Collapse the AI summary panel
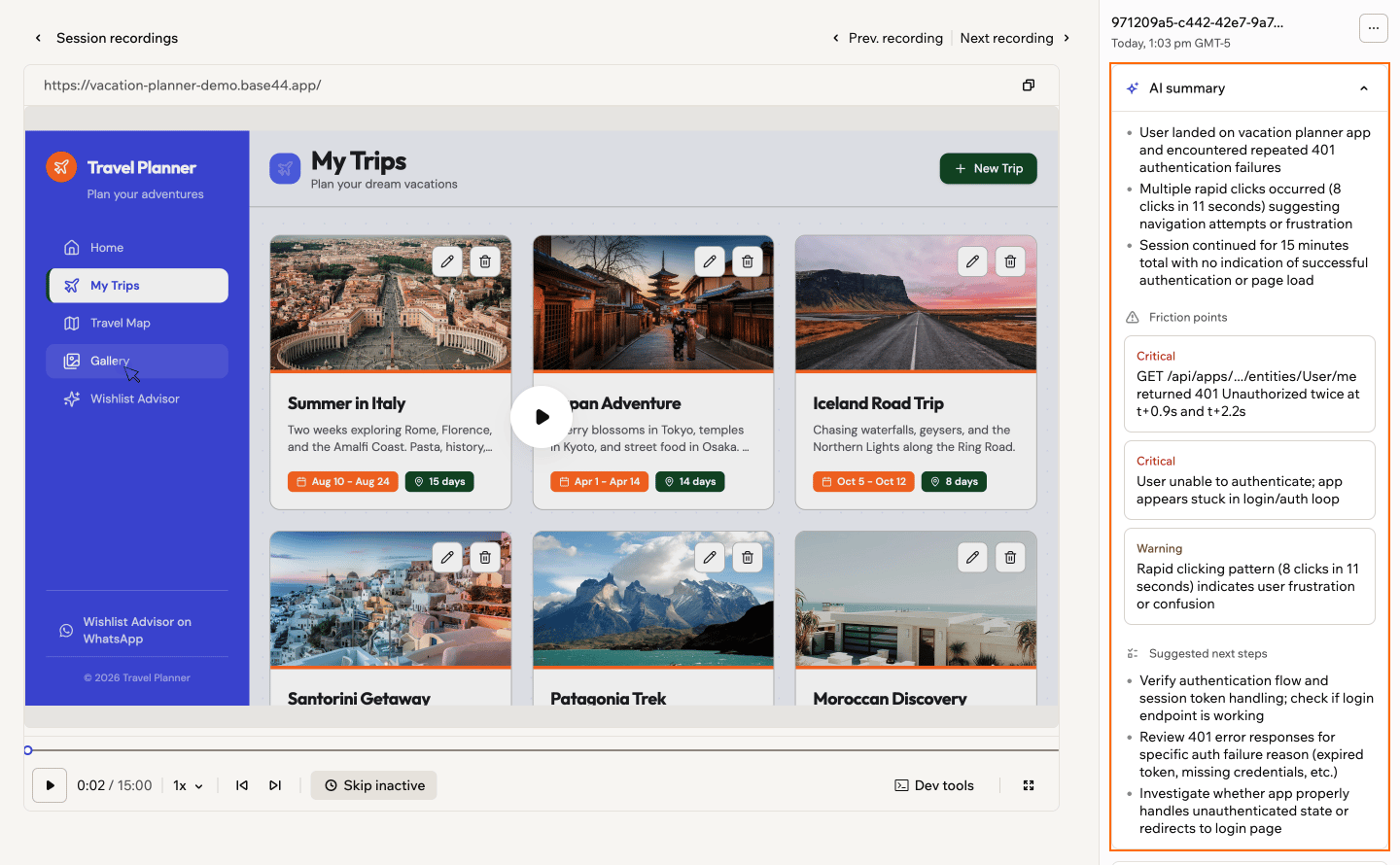This screenshot has height=865, width=1400. pos(1364,88)
